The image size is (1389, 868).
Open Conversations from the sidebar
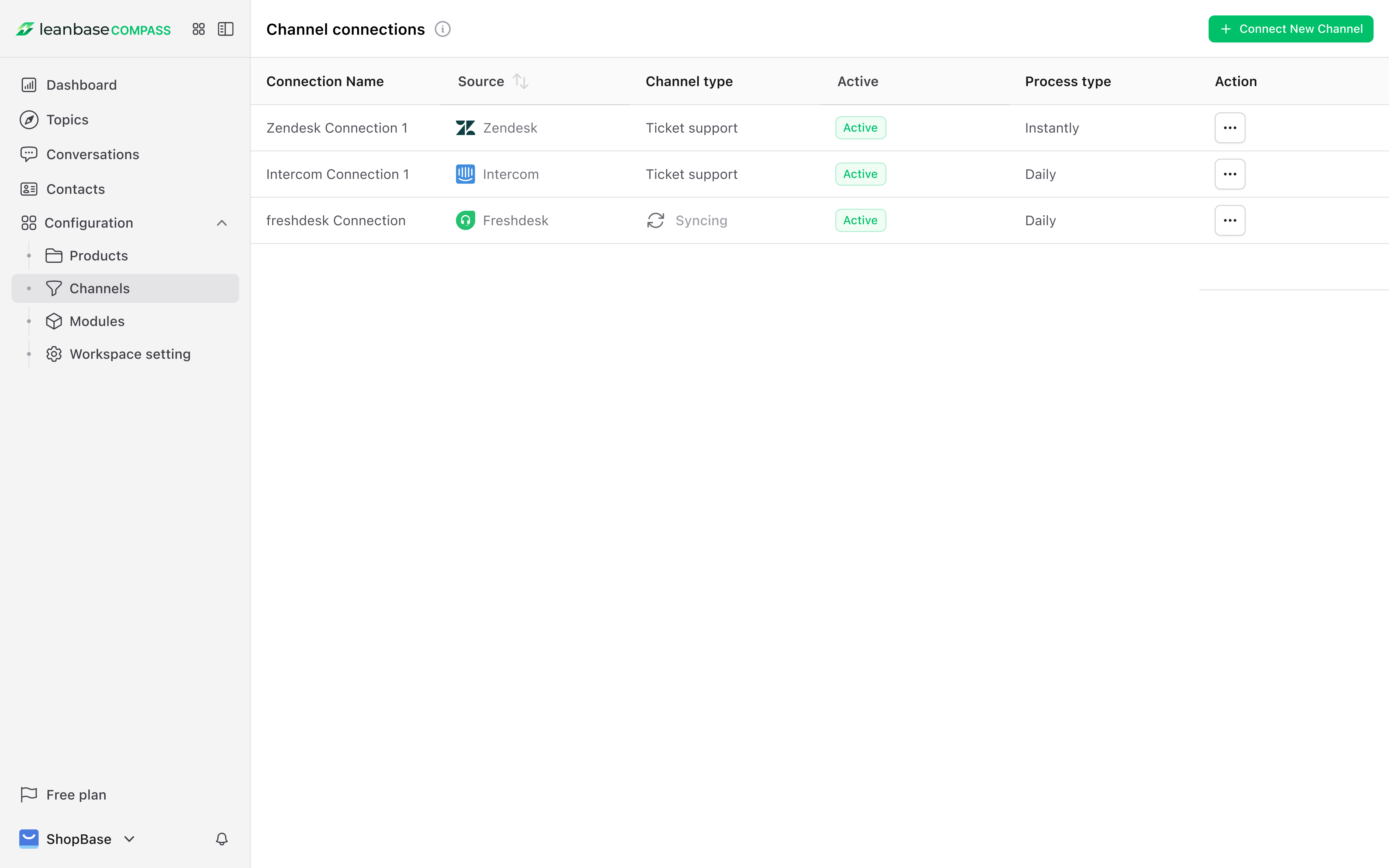[92, 154]
